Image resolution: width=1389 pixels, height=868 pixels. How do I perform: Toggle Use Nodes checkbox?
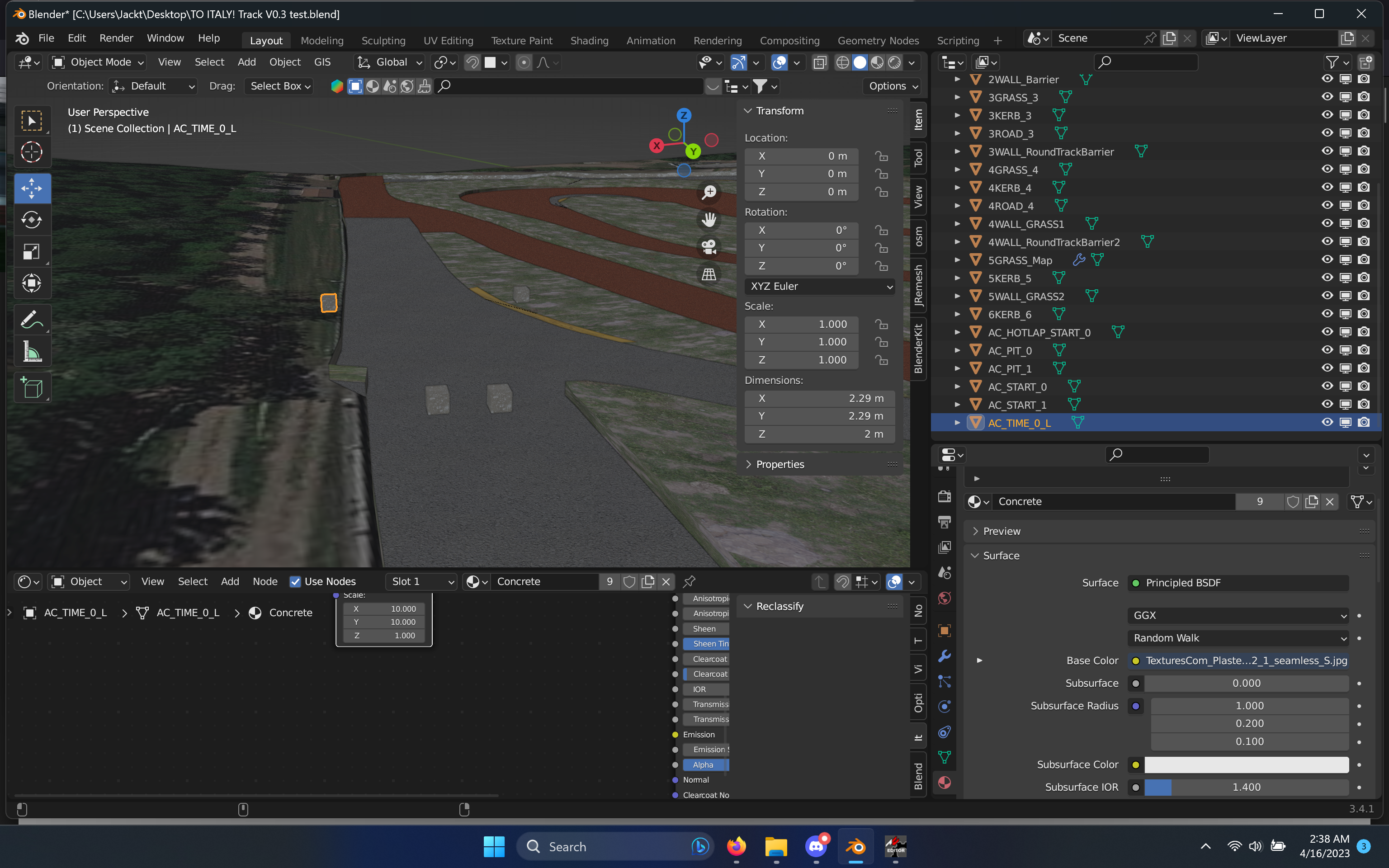(x=295, y=581)
